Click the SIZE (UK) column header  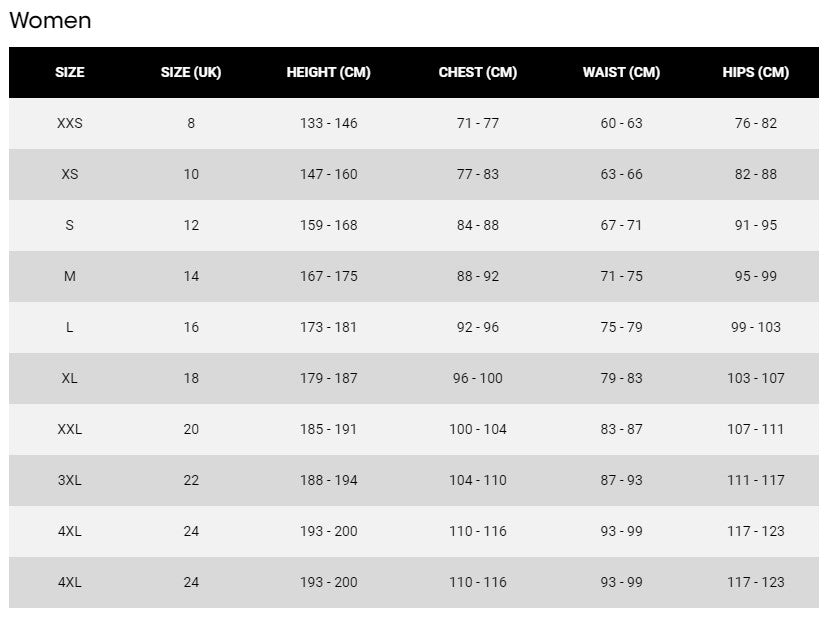(x=191, y=72)
